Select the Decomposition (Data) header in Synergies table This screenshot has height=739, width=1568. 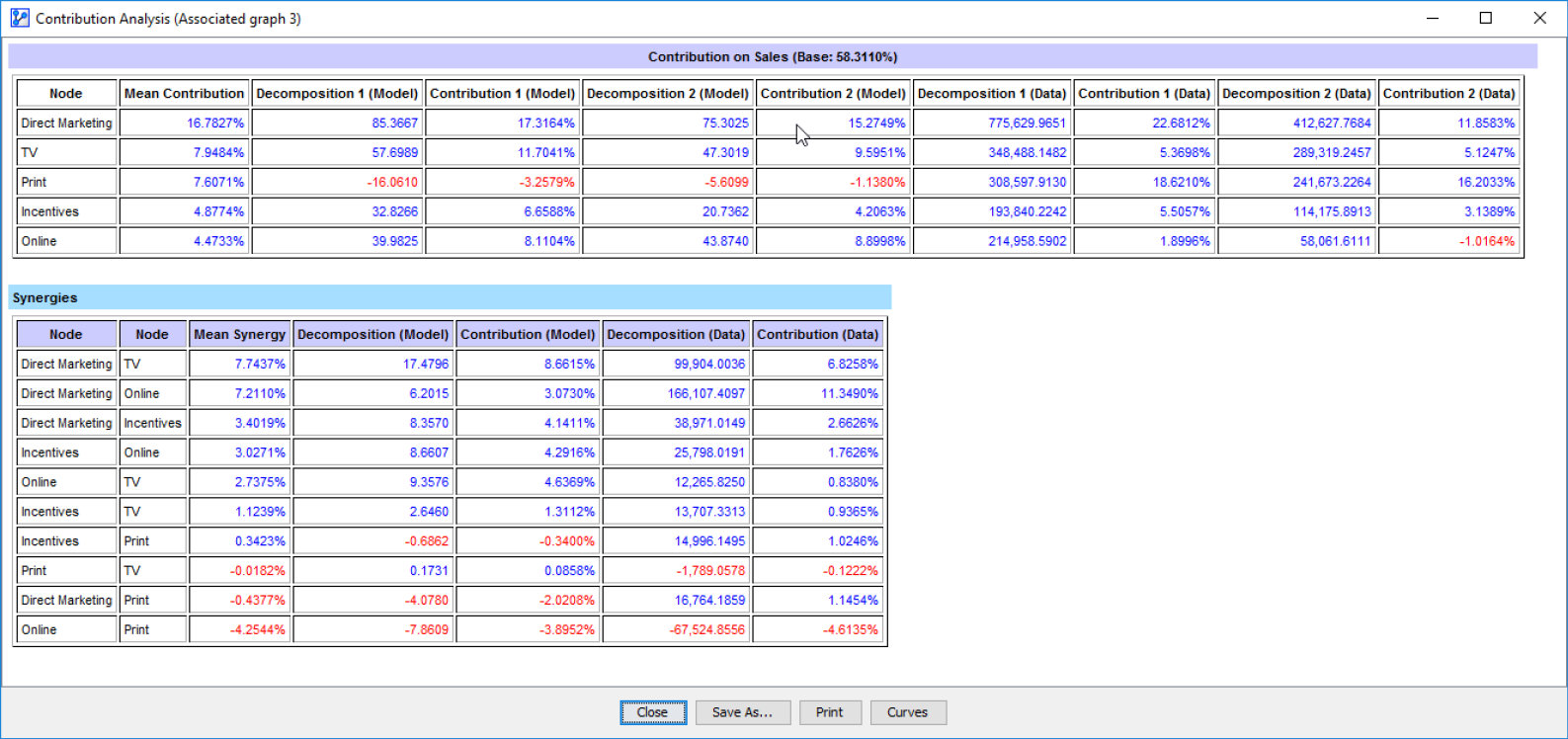point(676,334)
